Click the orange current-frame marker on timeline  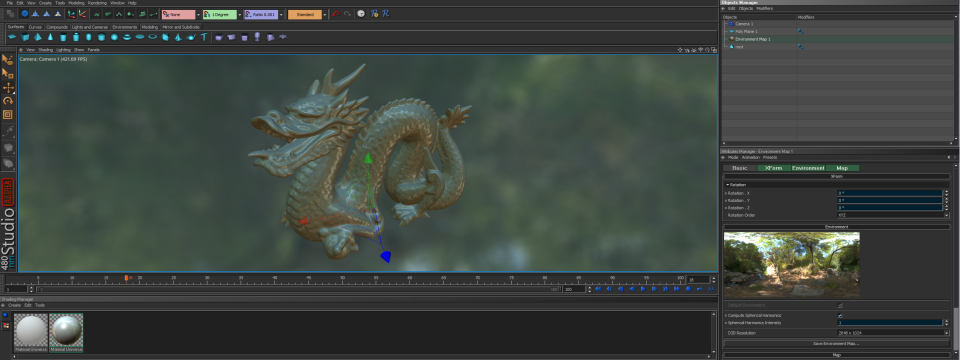(x=127, y=278)
